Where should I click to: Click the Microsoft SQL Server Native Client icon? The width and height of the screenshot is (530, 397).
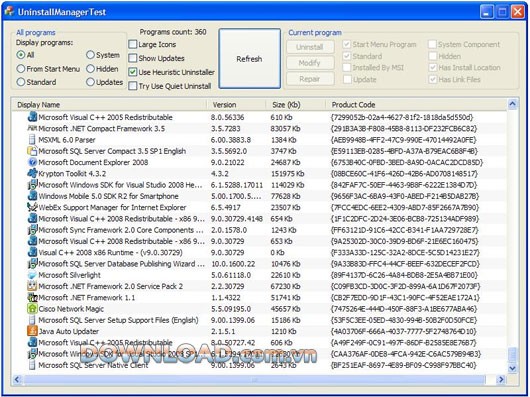click(x=32, y=365)
